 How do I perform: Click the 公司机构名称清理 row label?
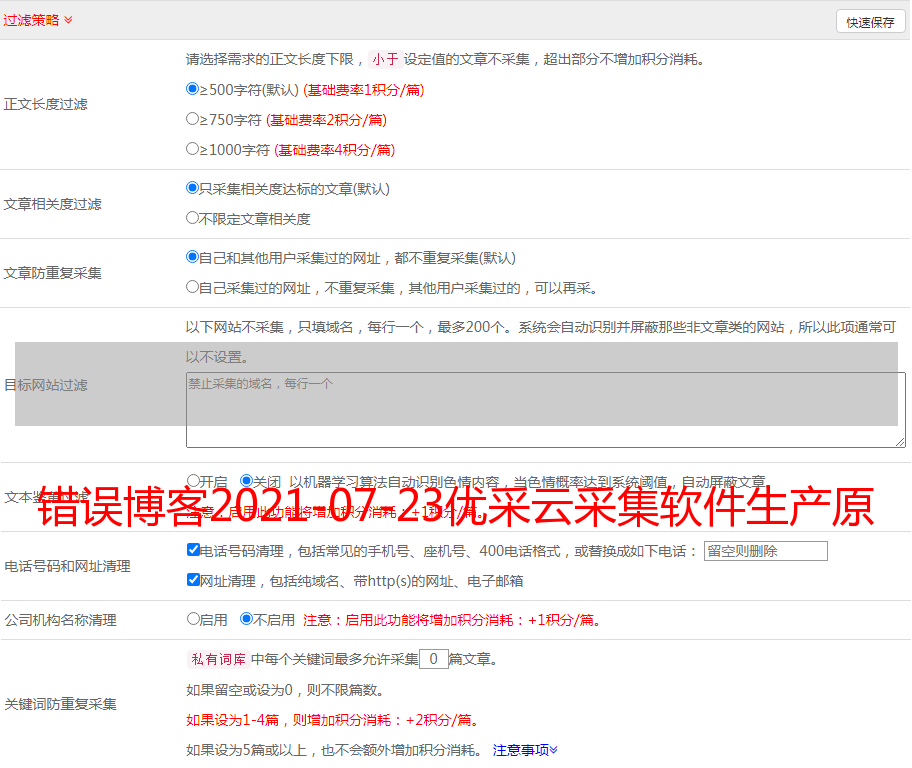pos(60,620)
